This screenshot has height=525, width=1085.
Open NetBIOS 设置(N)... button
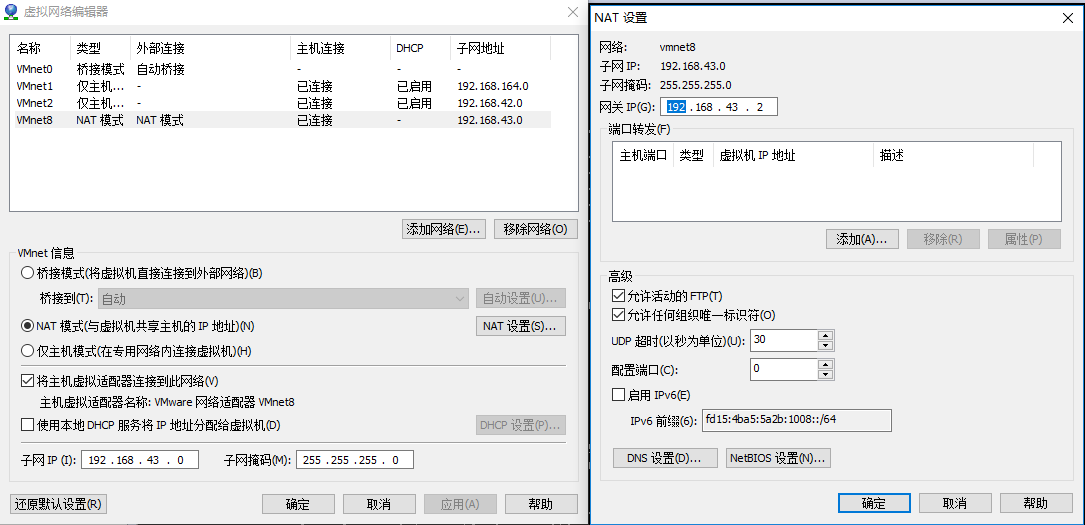click(778, 458)
